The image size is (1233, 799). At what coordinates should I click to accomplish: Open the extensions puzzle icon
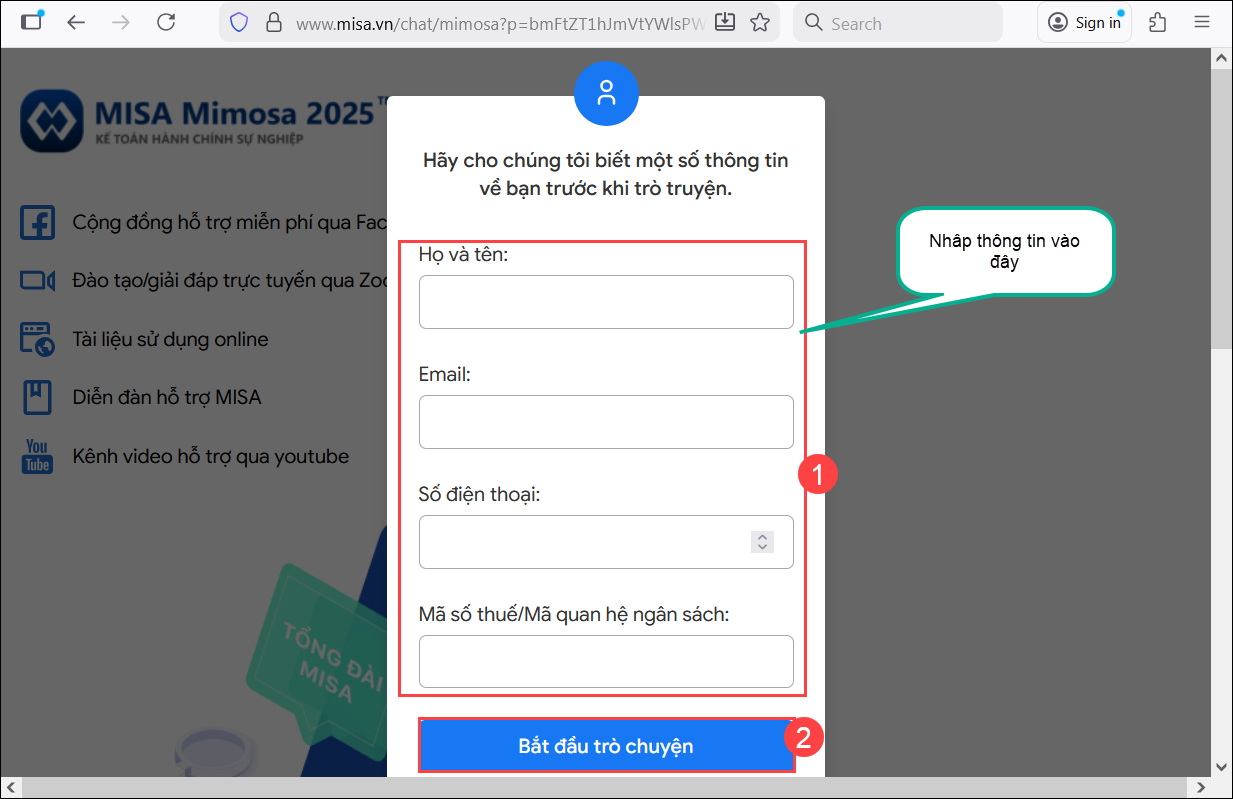click(x=1158, y=22)
